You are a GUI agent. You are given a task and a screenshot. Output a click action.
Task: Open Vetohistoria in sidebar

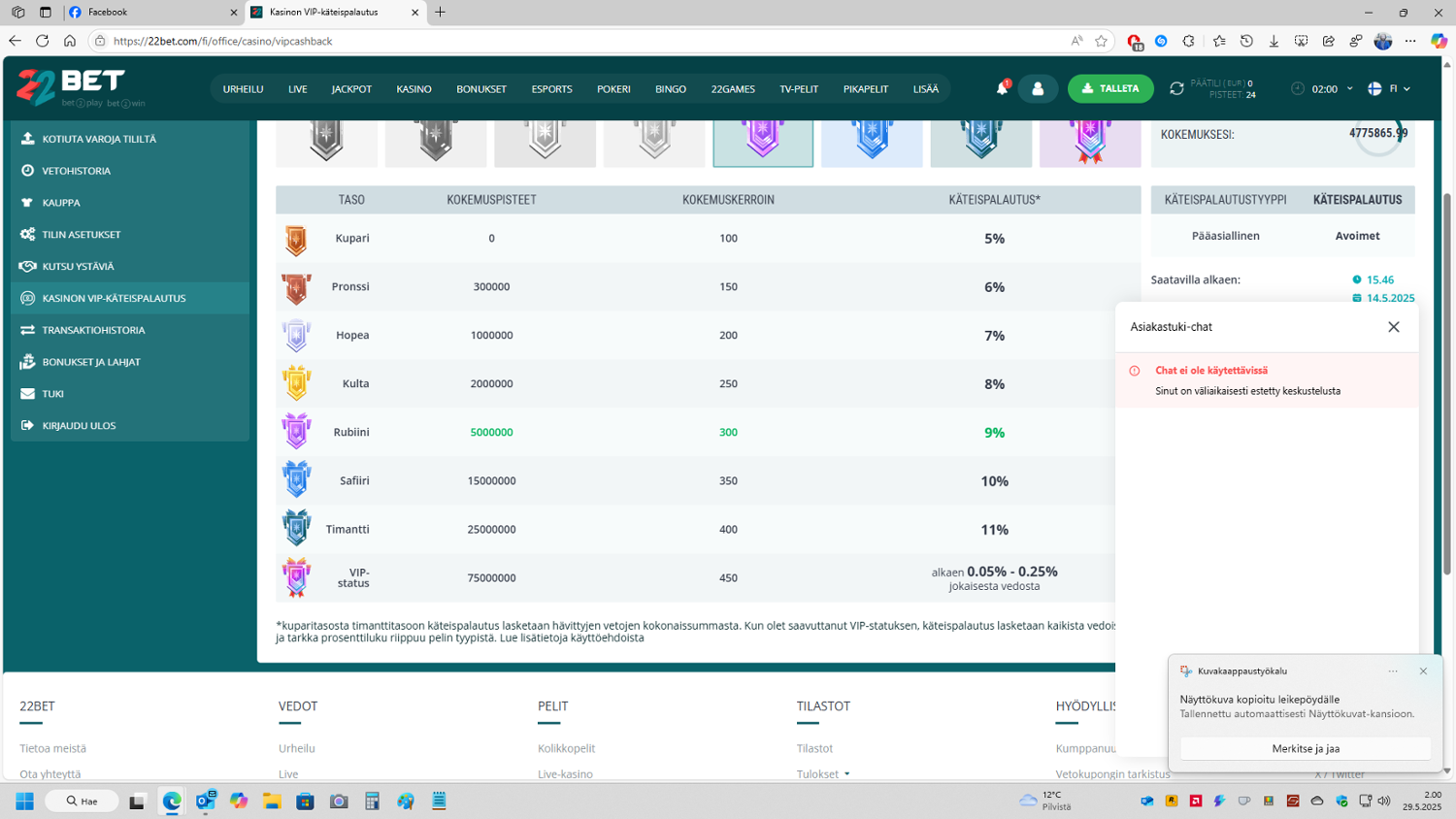point(130,171)
